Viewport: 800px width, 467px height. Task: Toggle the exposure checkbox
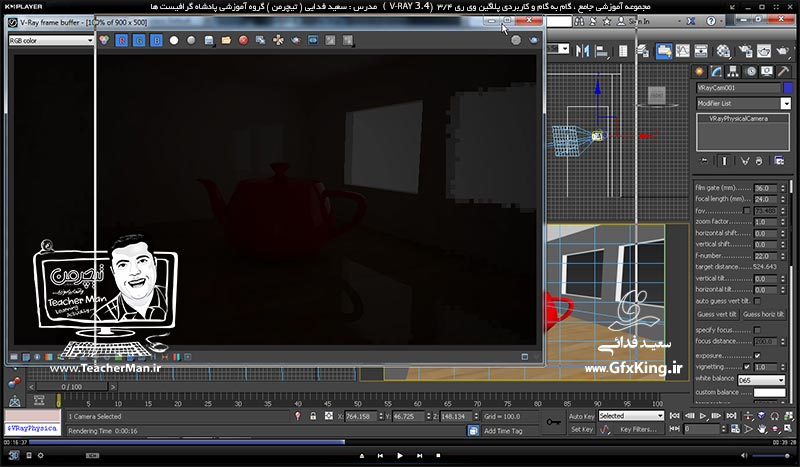point(757,355)
